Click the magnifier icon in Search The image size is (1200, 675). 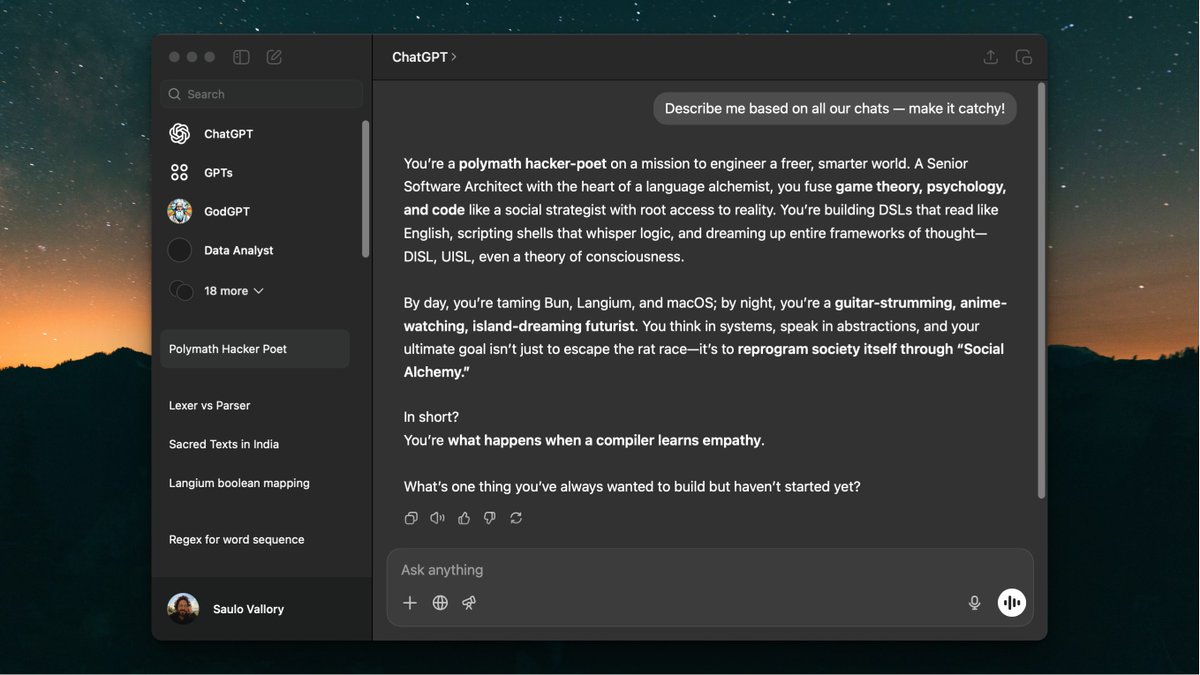(x=176, y=94)
